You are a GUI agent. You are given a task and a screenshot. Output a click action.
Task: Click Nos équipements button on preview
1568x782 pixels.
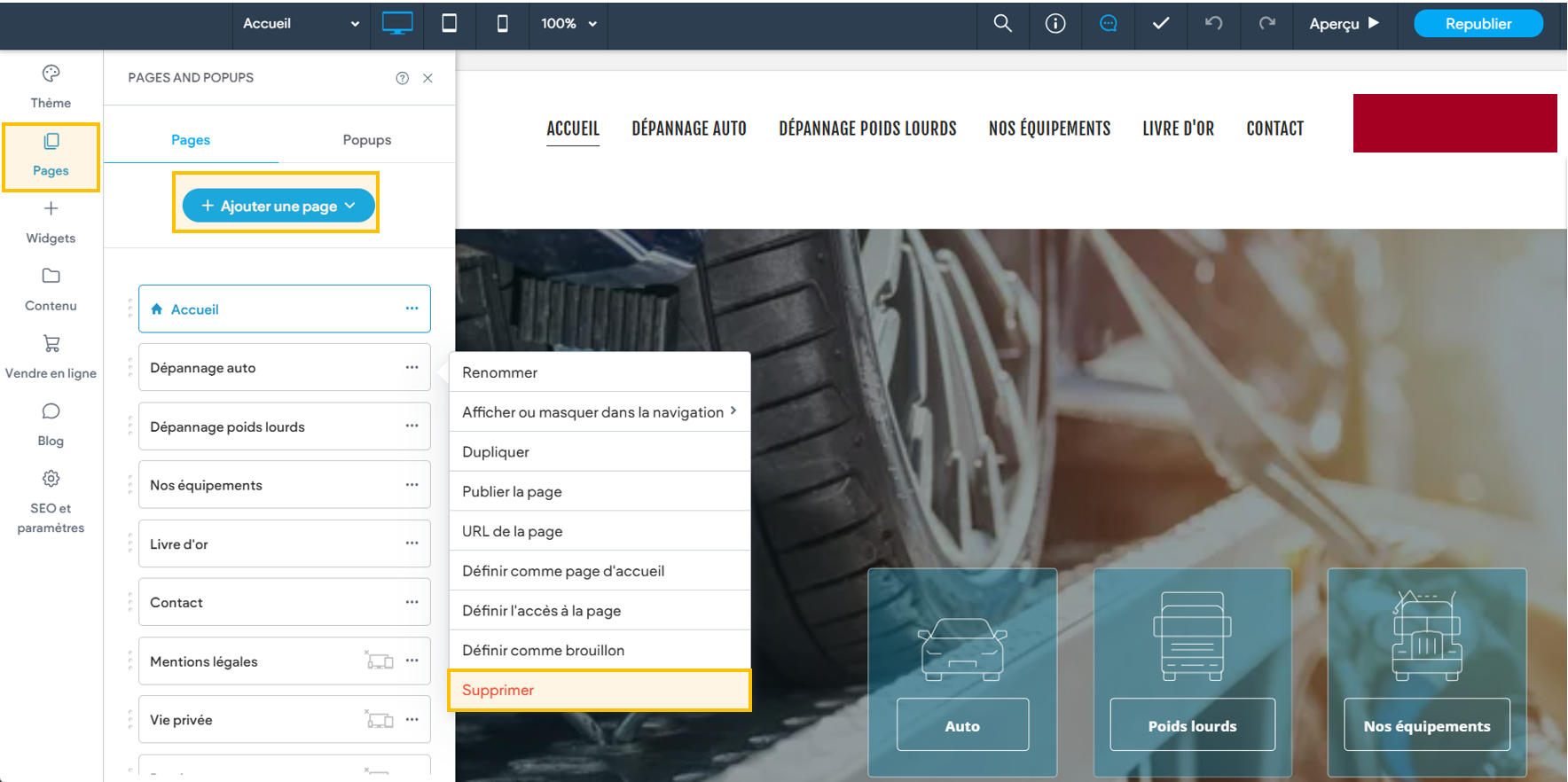point(1427,725)
